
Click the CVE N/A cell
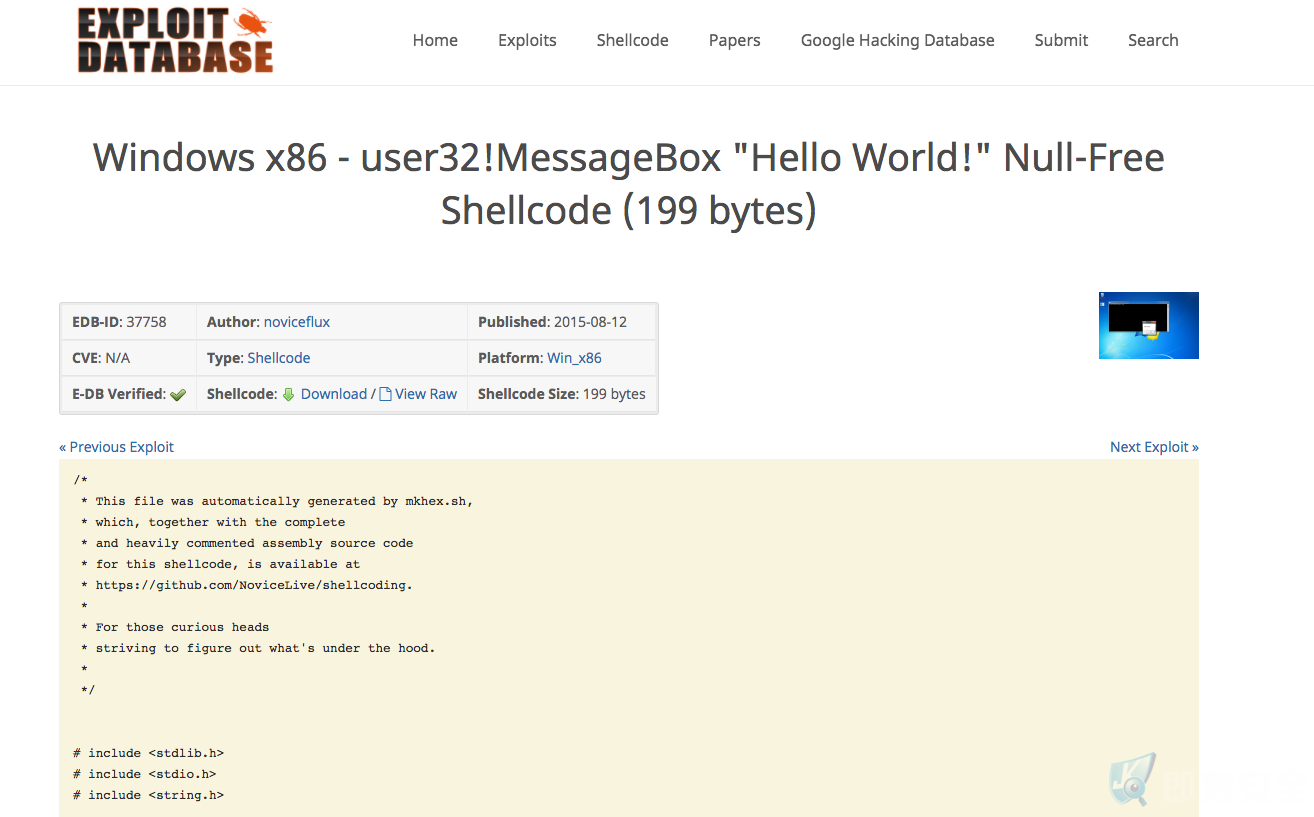pyautogui.click(x=128, y=358)
